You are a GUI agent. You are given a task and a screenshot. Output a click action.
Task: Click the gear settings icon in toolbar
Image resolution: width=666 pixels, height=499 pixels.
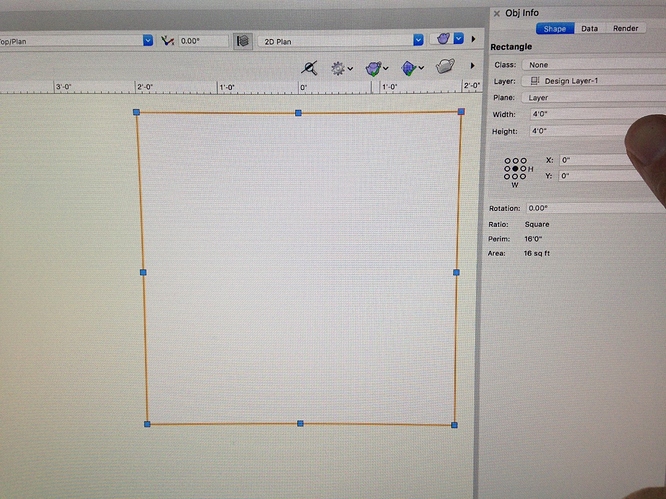coord(338,68)
